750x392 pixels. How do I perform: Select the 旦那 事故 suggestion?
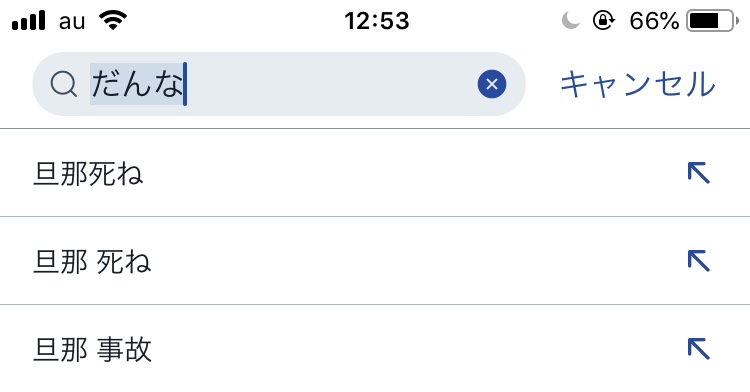point(375,348)
